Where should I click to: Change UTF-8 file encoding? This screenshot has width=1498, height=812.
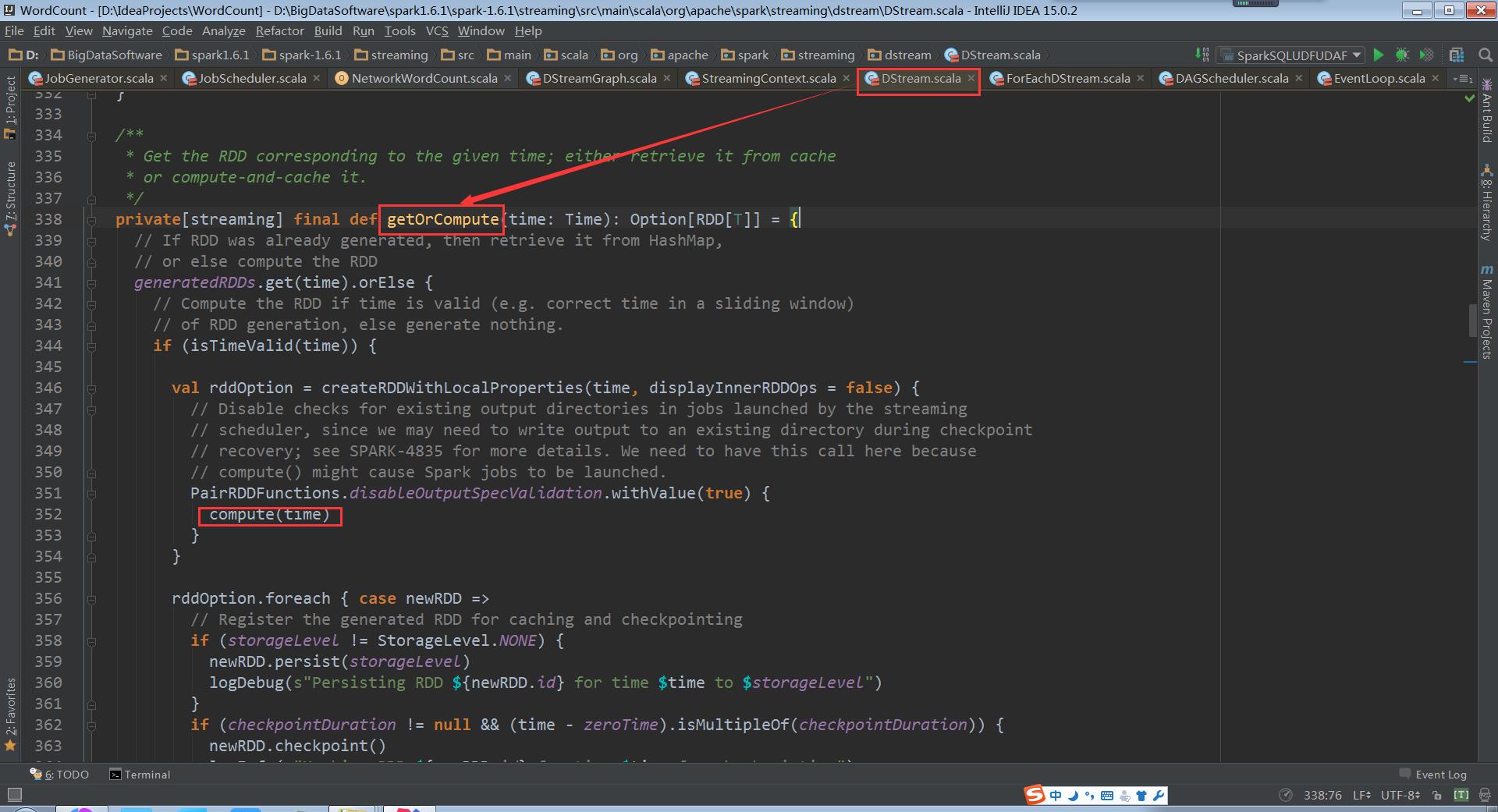pos(1400,795)
